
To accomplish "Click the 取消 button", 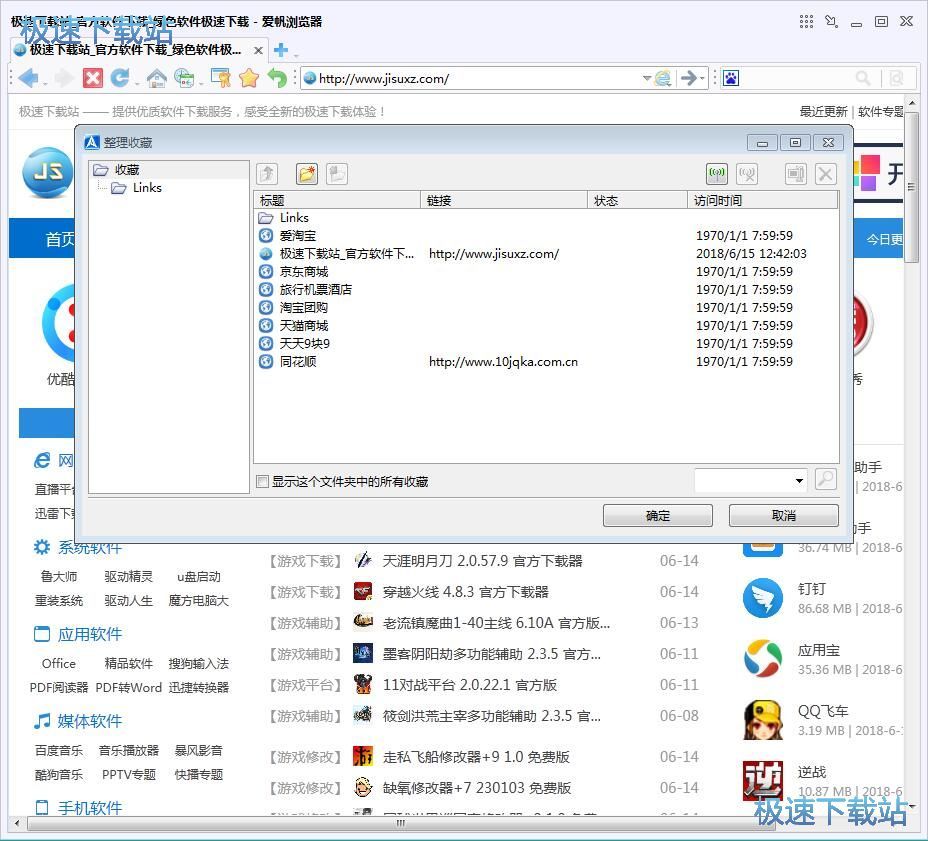I will pos(784,515).
